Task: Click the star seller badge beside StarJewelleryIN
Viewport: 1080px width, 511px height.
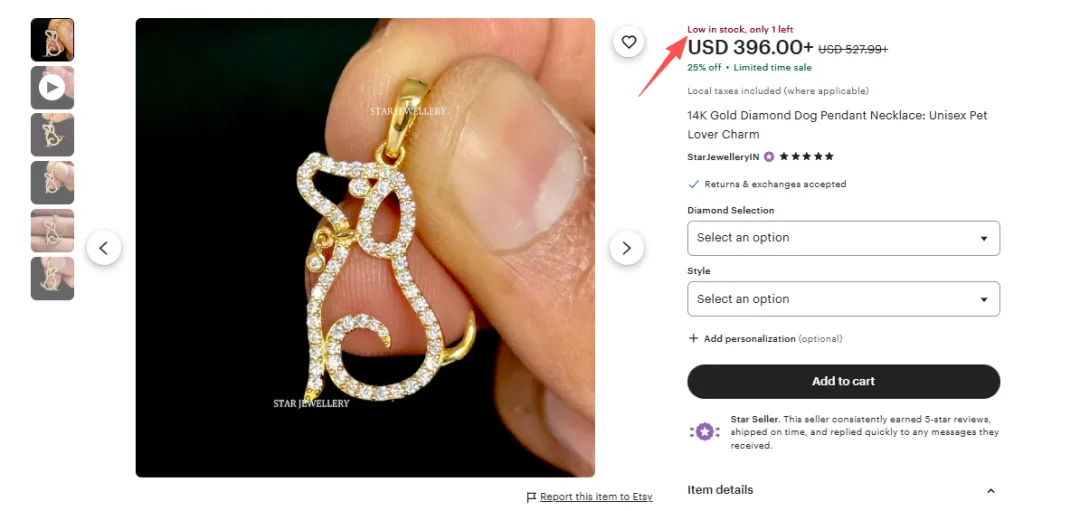Action: coord(769,157)
